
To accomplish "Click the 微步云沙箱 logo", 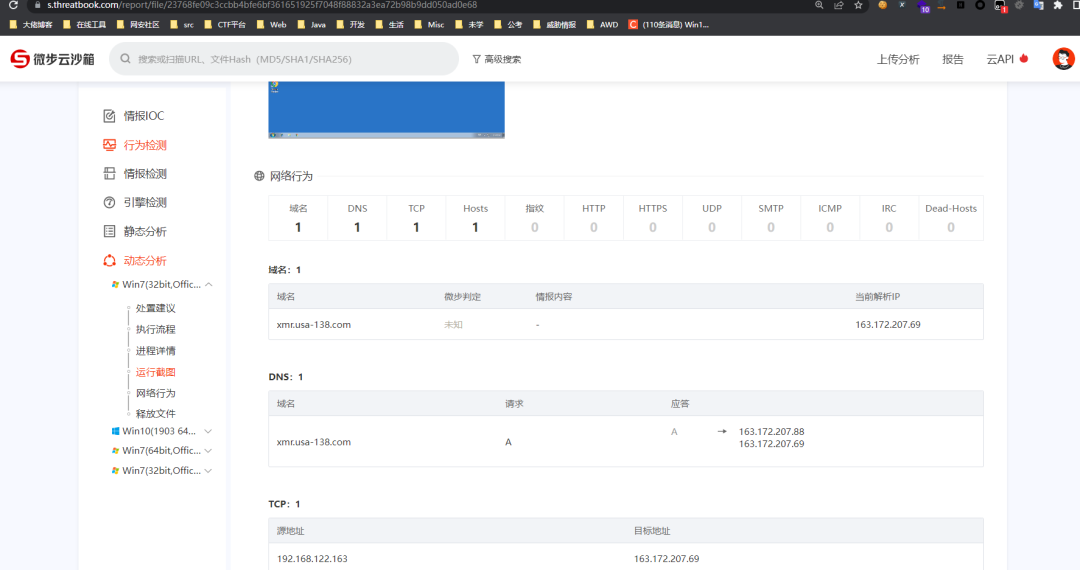I will coord(52,59).
